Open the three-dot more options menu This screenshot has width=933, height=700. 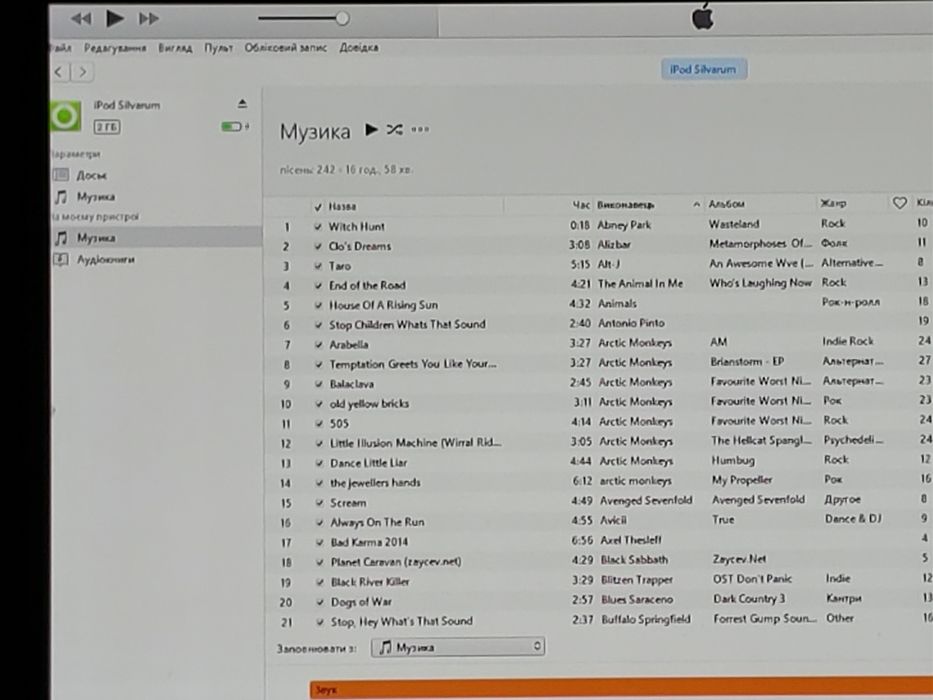click(420, 129)
